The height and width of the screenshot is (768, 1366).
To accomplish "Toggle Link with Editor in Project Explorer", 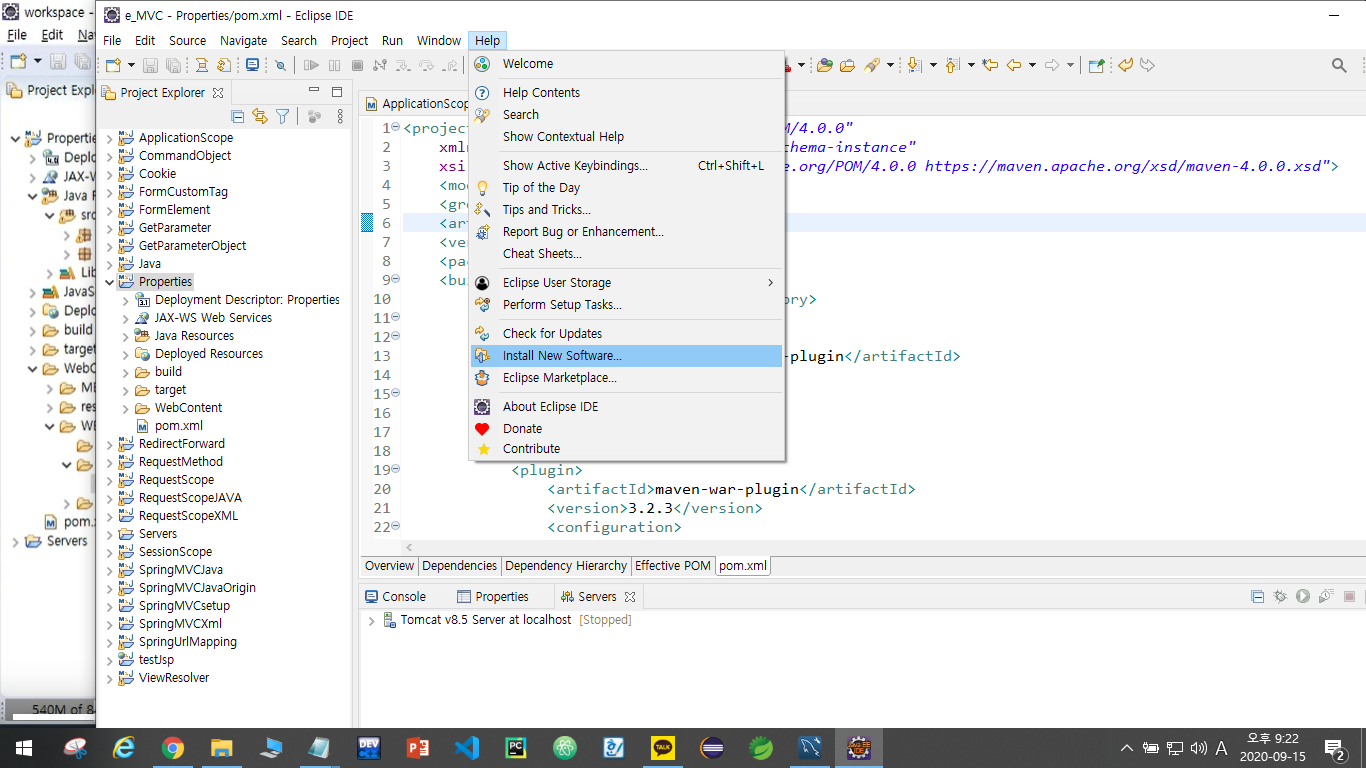I will tap(260, 117).
